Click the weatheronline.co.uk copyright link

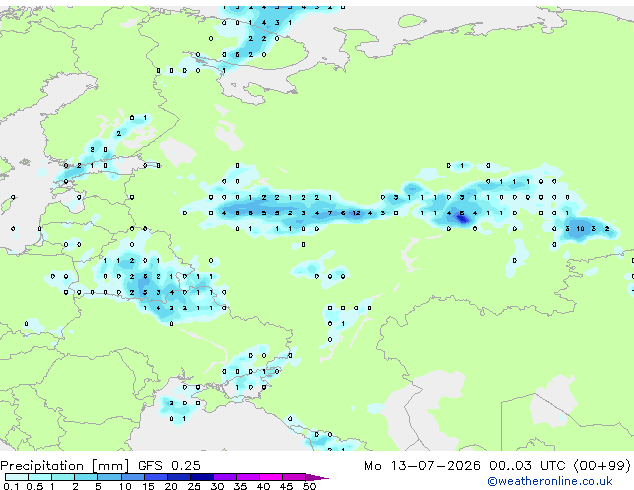pyautogui.click(x=550, y=481)
